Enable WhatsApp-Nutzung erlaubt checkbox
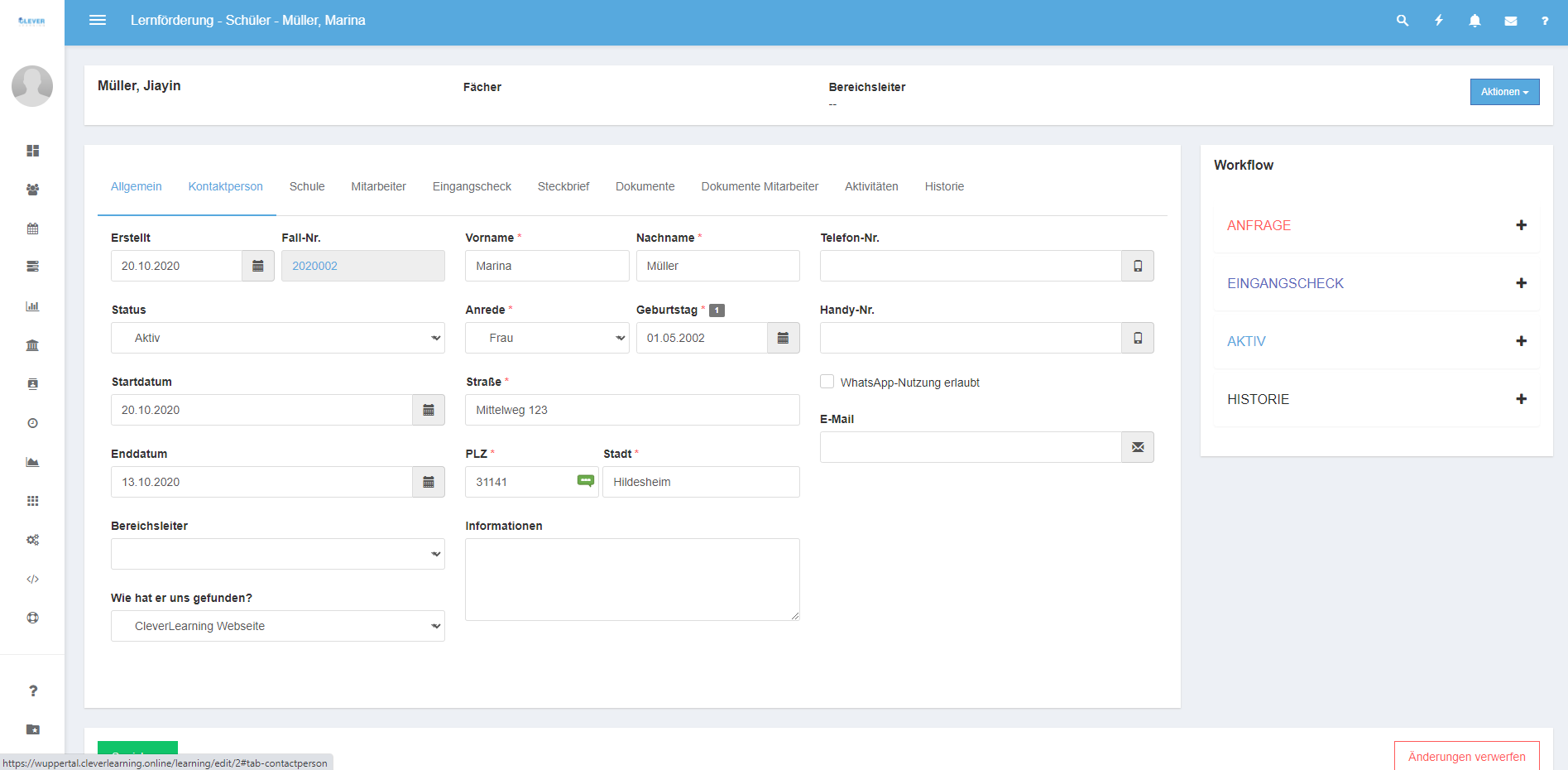This screenshot has height=770, width=1568. (x=827, y=382)
